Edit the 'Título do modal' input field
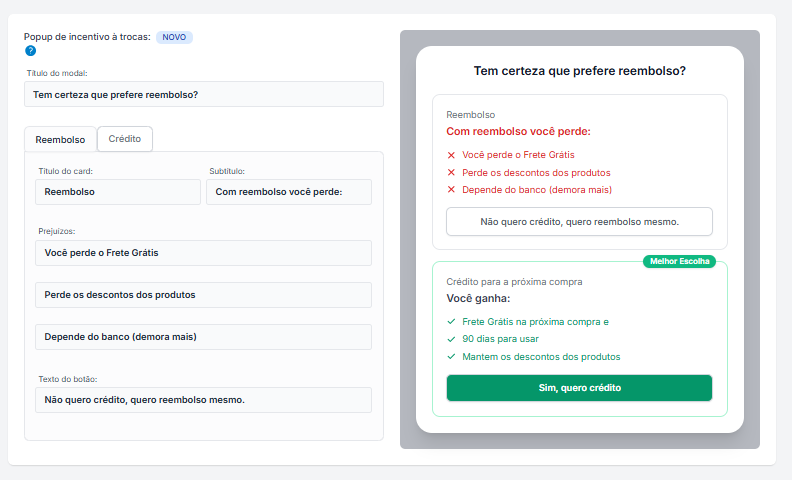 pyautogui.click(x=204, y=94)
